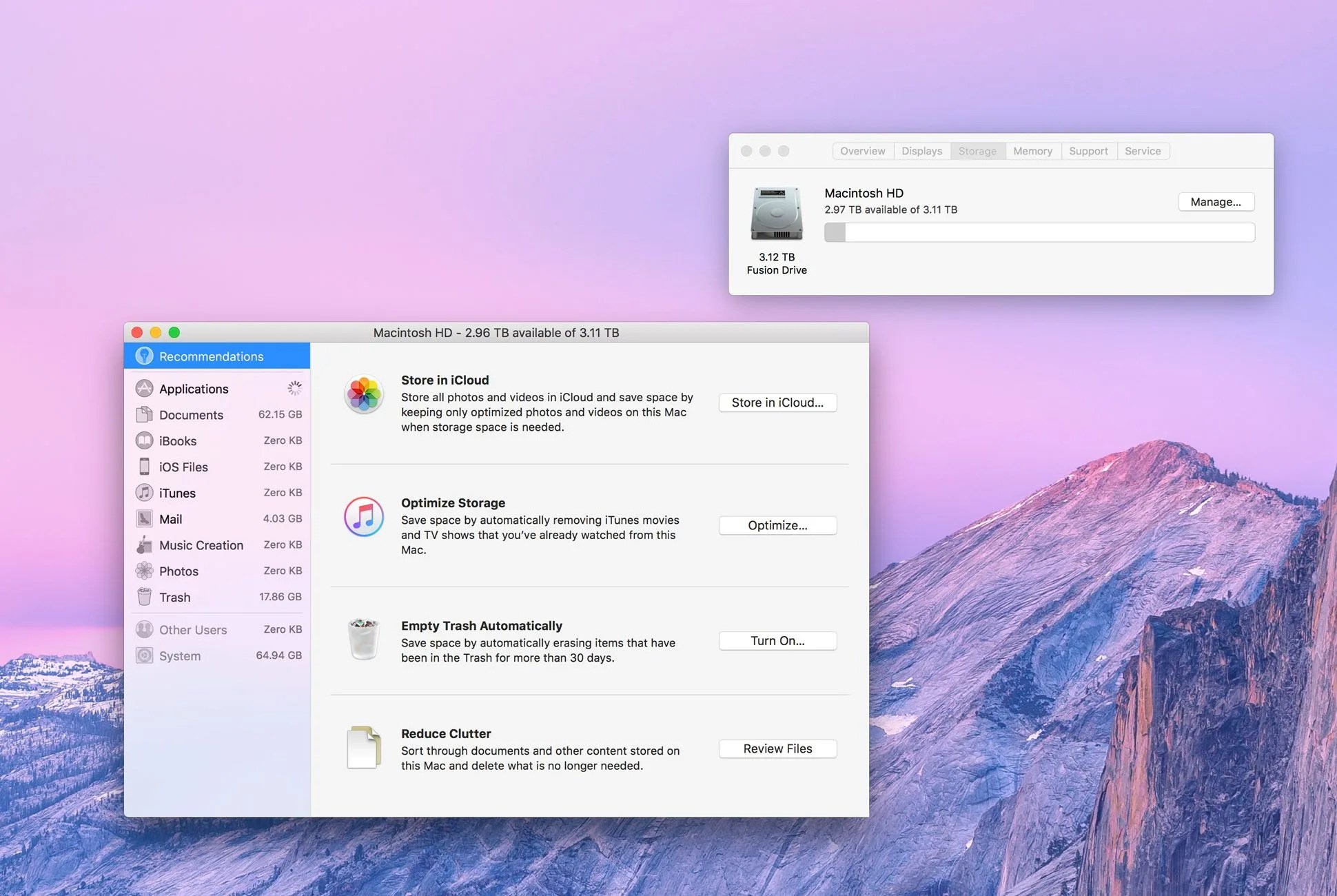The image size is (1337, 896).
Task: Click the iBooks label in sidebar
Action: click(x=178, y=441)
